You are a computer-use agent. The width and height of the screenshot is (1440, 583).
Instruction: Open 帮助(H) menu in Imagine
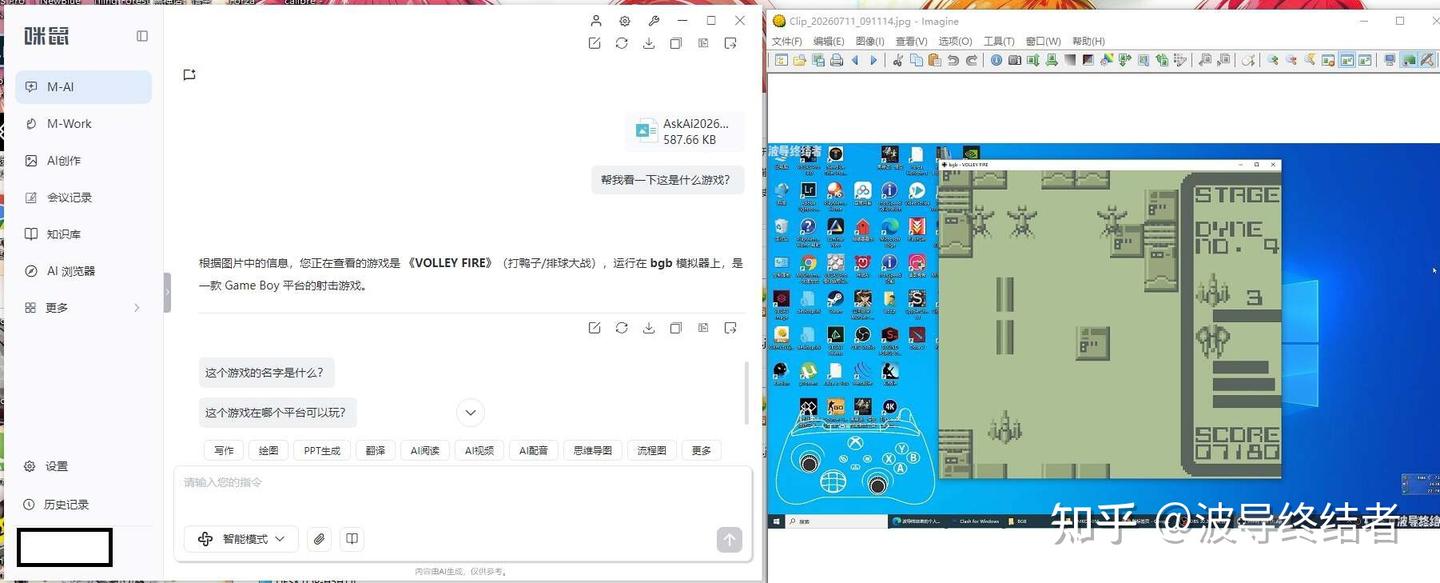1088,41
